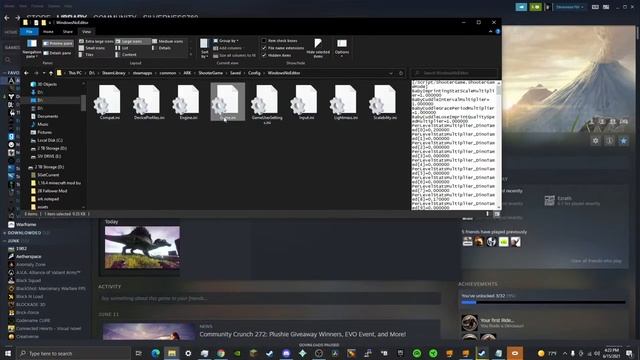
Task: Choose Medium icons layout
Action: pyautogui.click(x=168, y=41)
